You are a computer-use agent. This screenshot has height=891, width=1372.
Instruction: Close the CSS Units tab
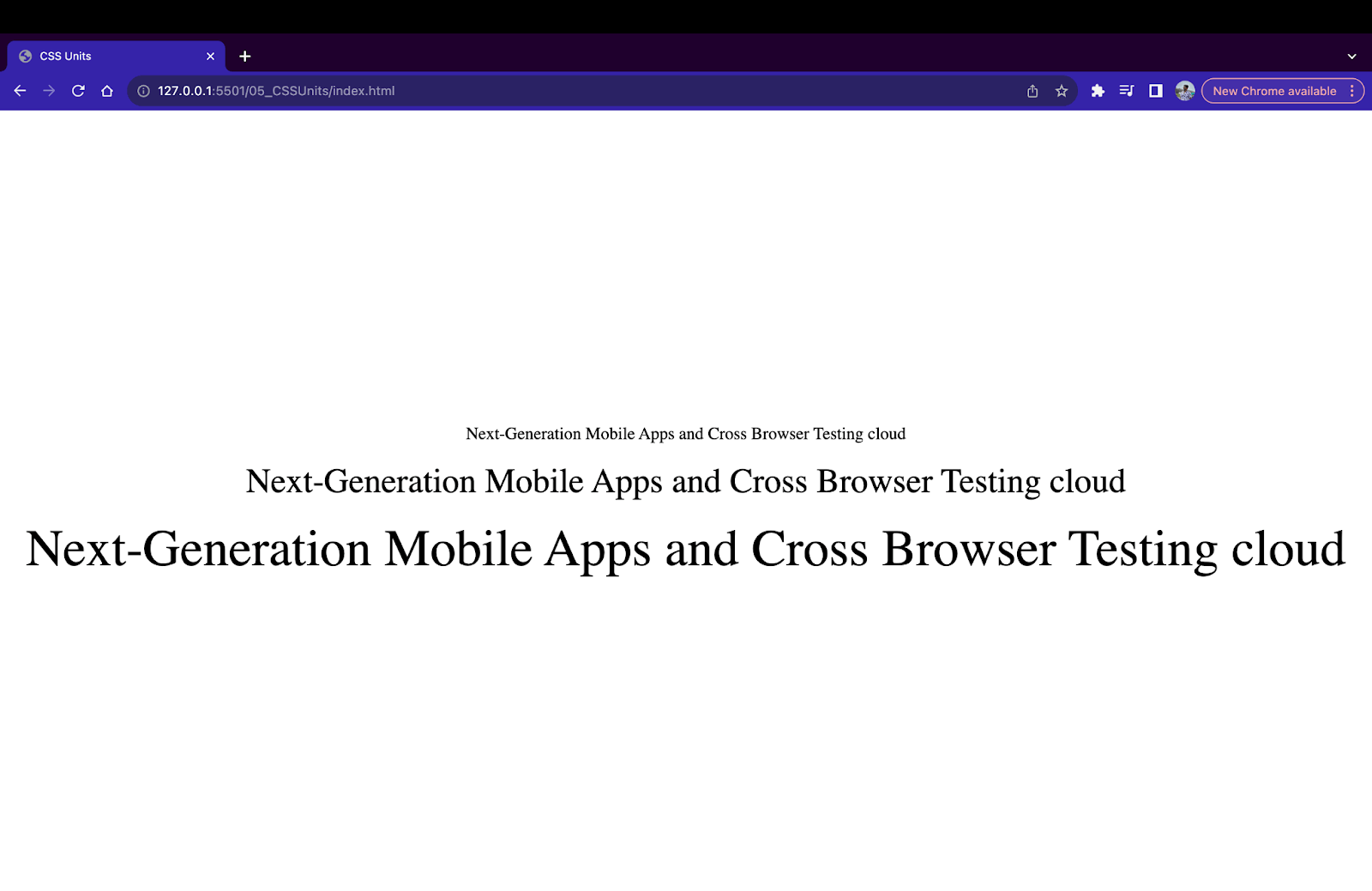[x=210, y=57]
